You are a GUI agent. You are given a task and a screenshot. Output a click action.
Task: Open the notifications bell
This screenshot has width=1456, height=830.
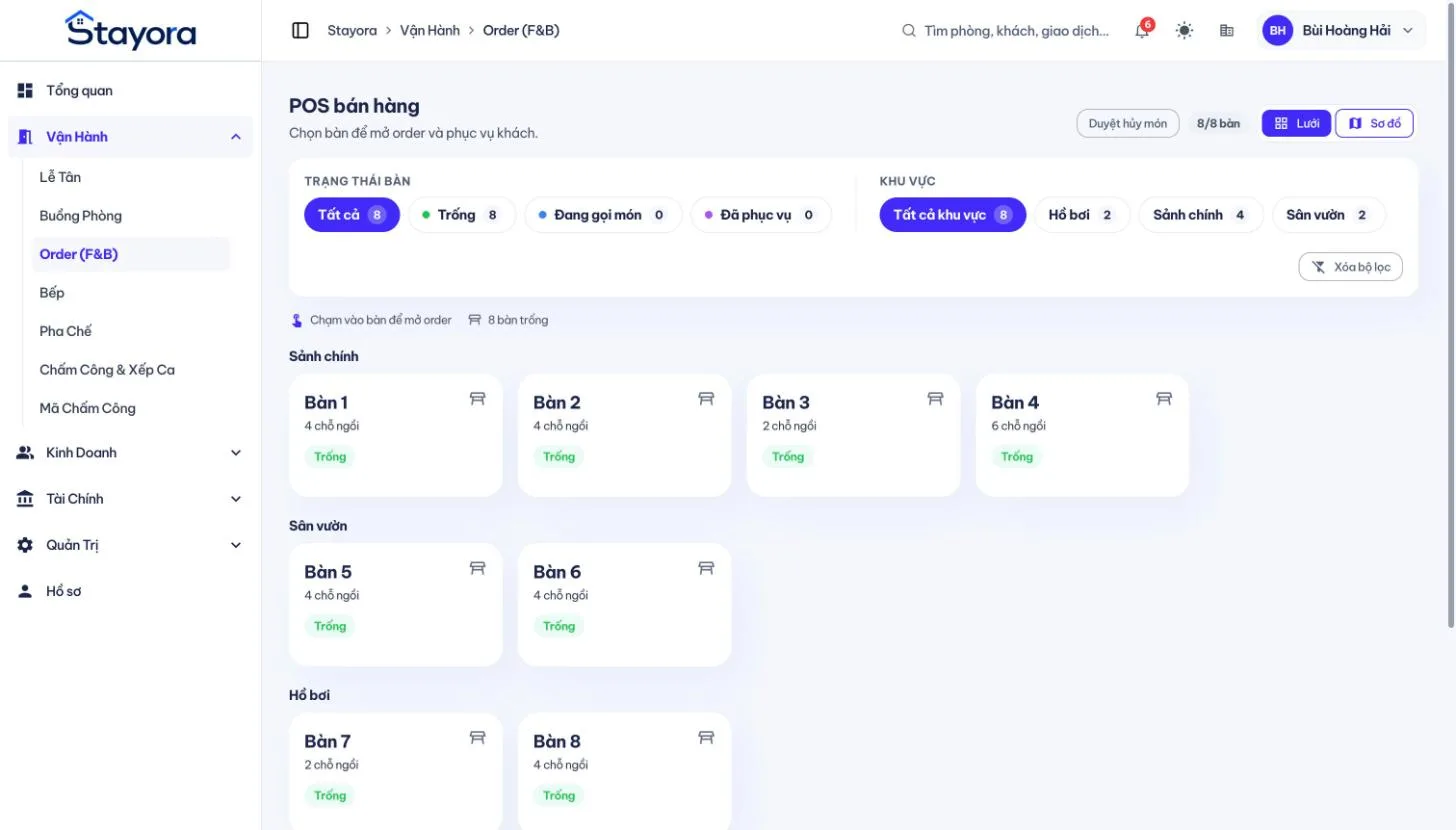(1142, 31)
